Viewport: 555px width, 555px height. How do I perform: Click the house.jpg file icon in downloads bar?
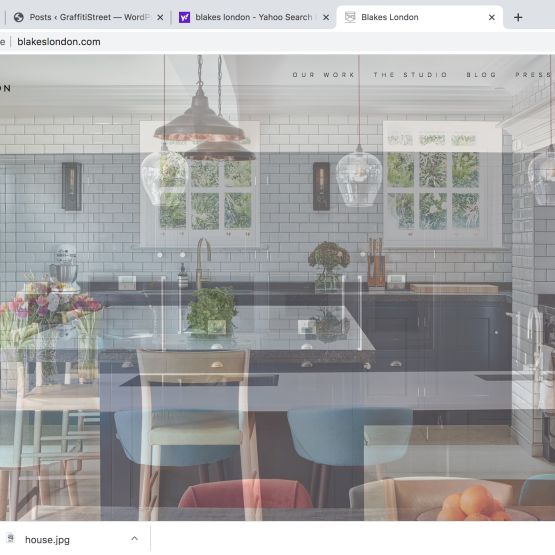point(11,538)
